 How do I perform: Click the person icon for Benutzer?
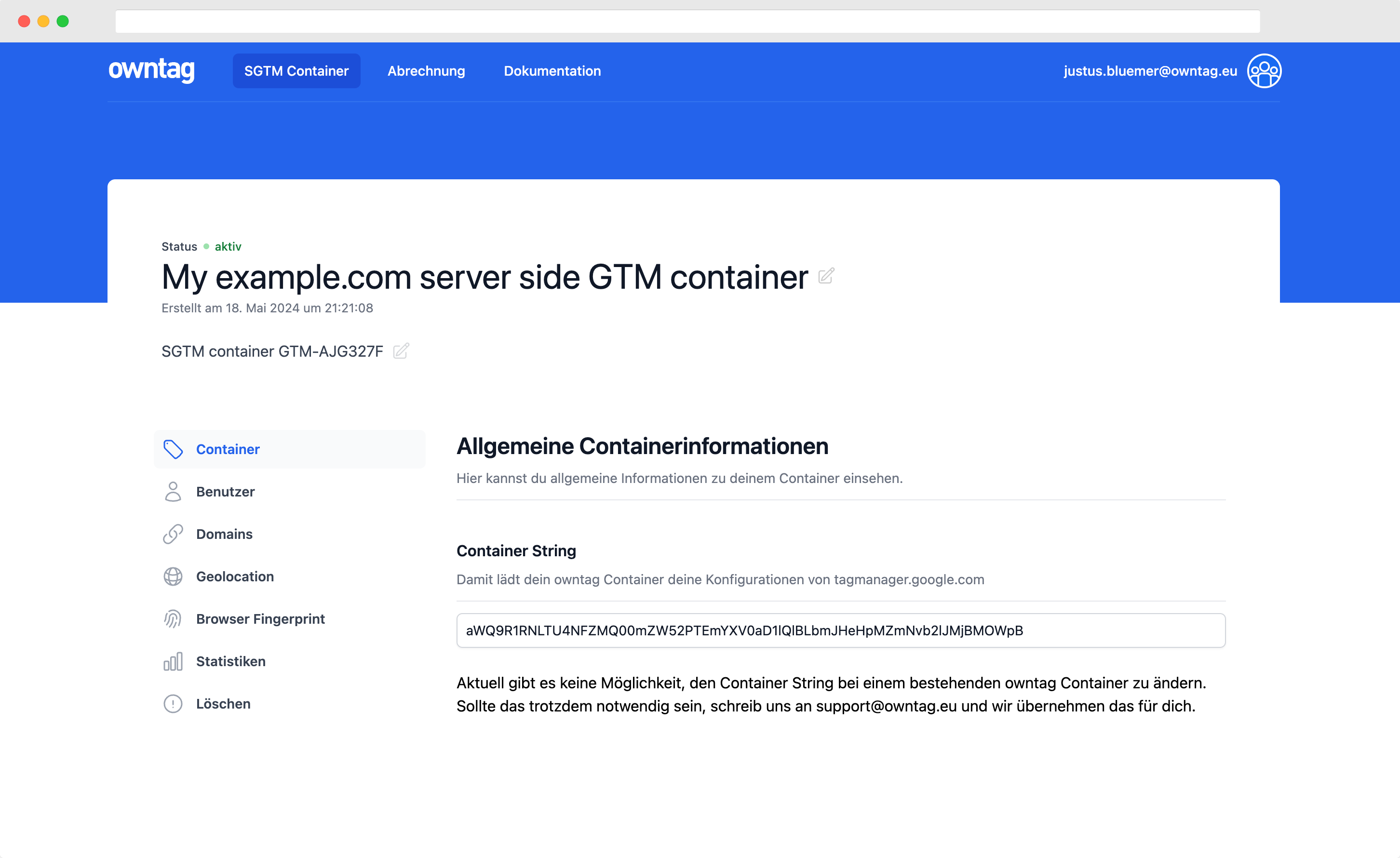coord(173,492)
